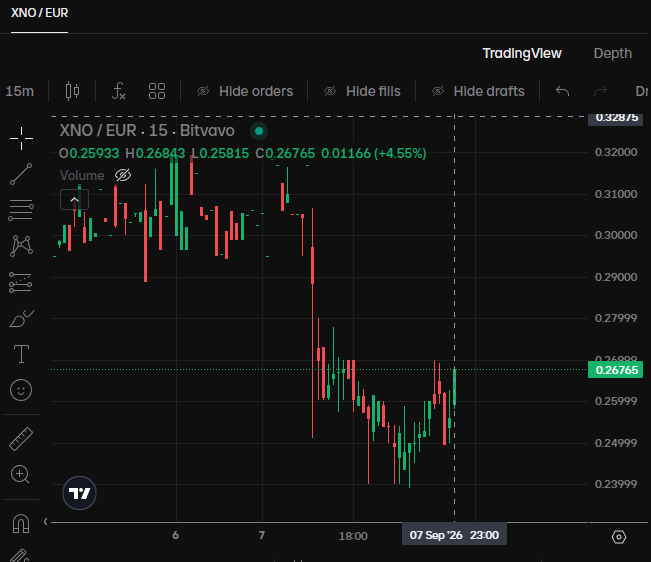Switch to the TradingView chart tab
The image size is (651, 562).
click(x=522, y=53)
